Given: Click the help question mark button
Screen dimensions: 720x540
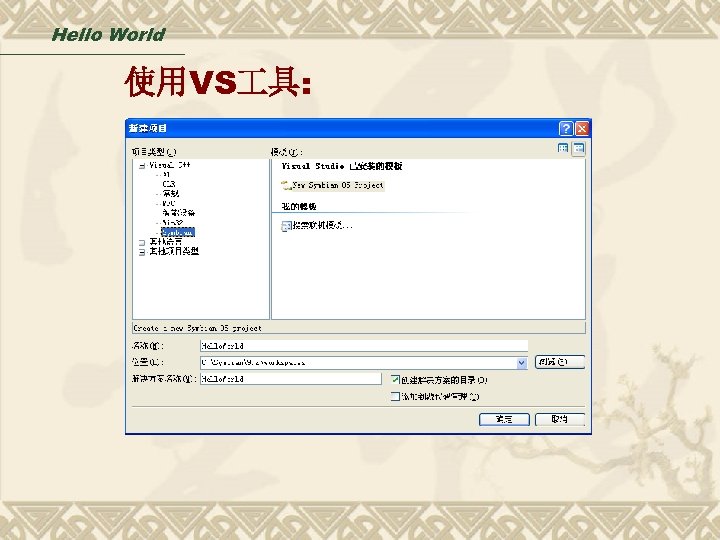Looking at the screenshot, I should click(566, 128).
